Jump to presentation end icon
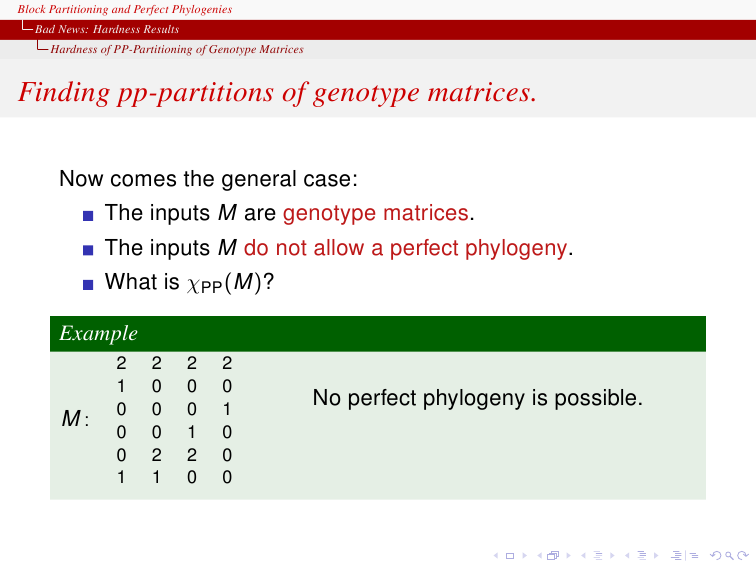 [x=694, y=555]
